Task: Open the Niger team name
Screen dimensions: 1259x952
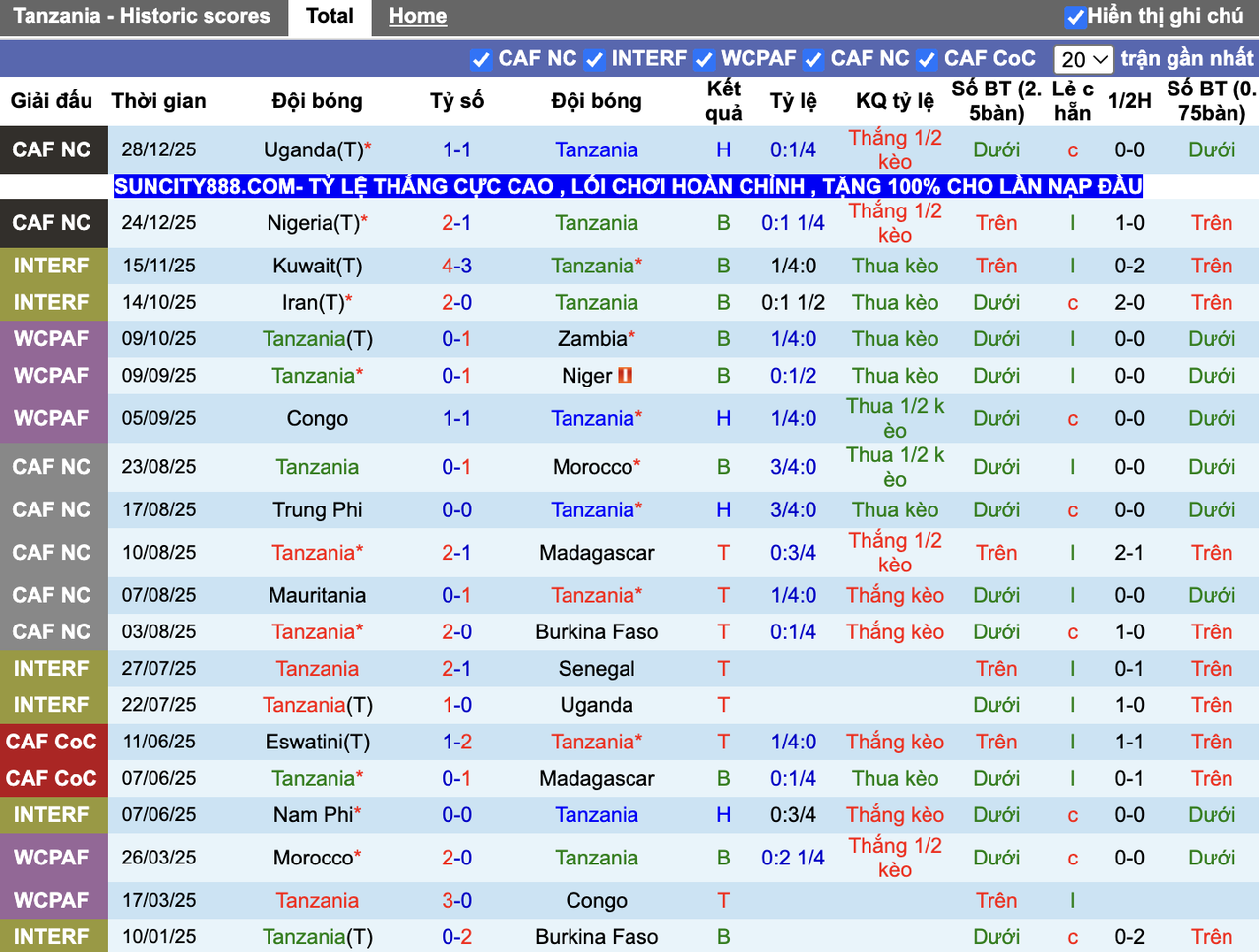Action: coord(587,375)
